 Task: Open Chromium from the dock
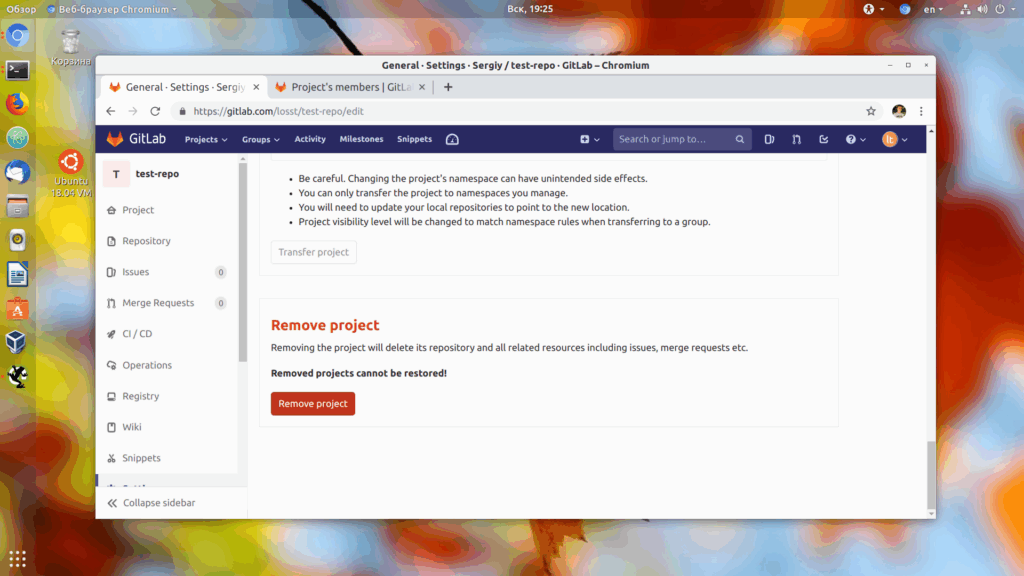pyautogui.click(x=18, y=35)
